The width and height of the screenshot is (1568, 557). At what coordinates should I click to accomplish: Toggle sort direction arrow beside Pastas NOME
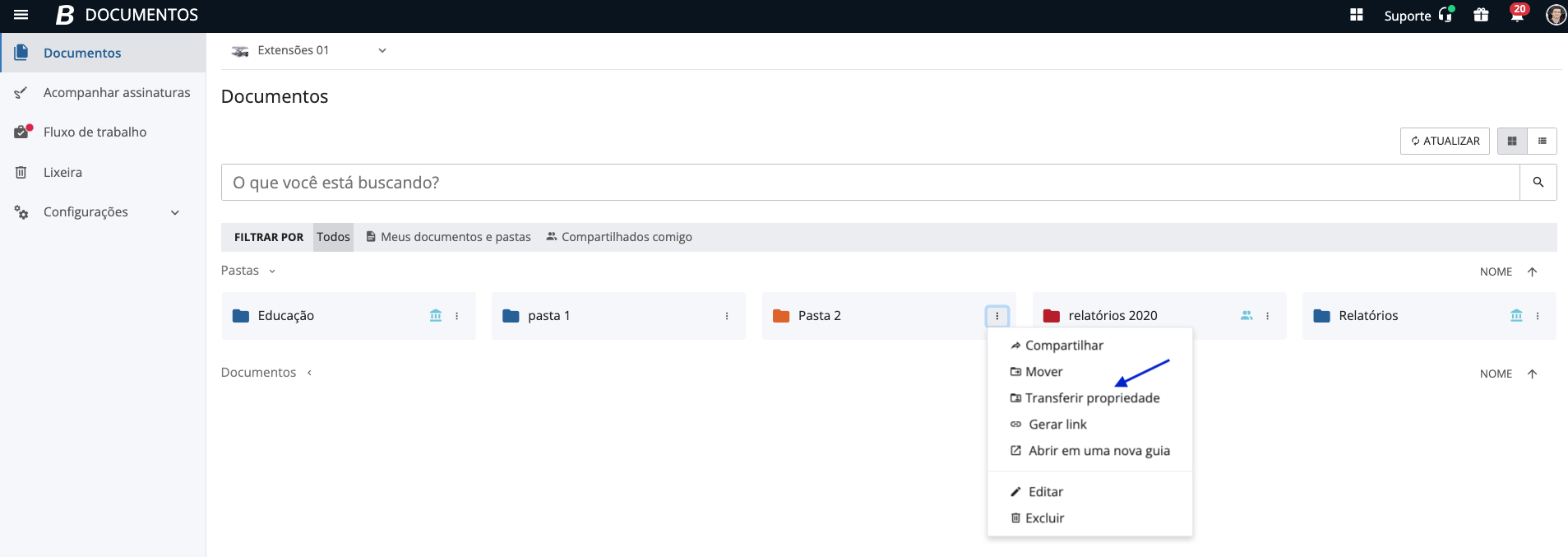pos(1532,272)
